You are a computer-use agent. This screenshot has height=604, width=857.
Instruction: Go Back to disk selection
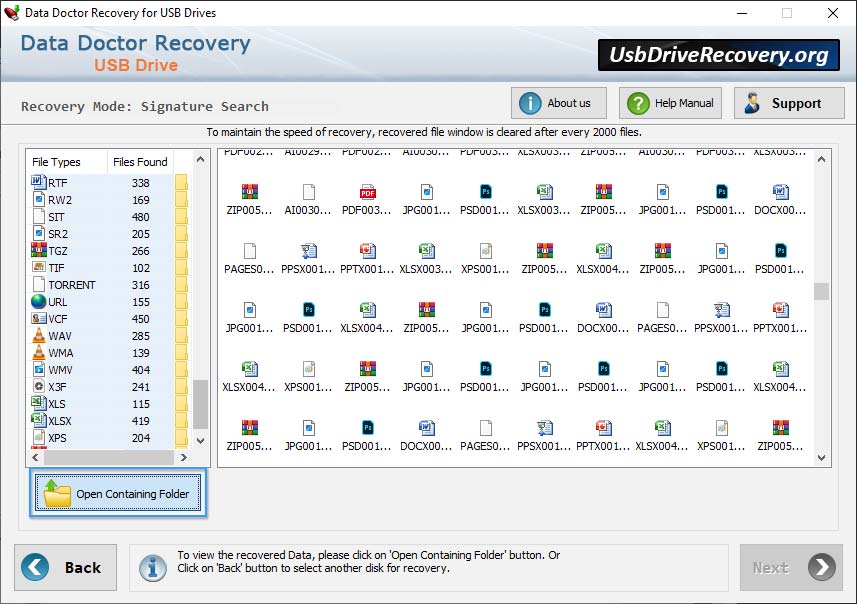(66, 567)
